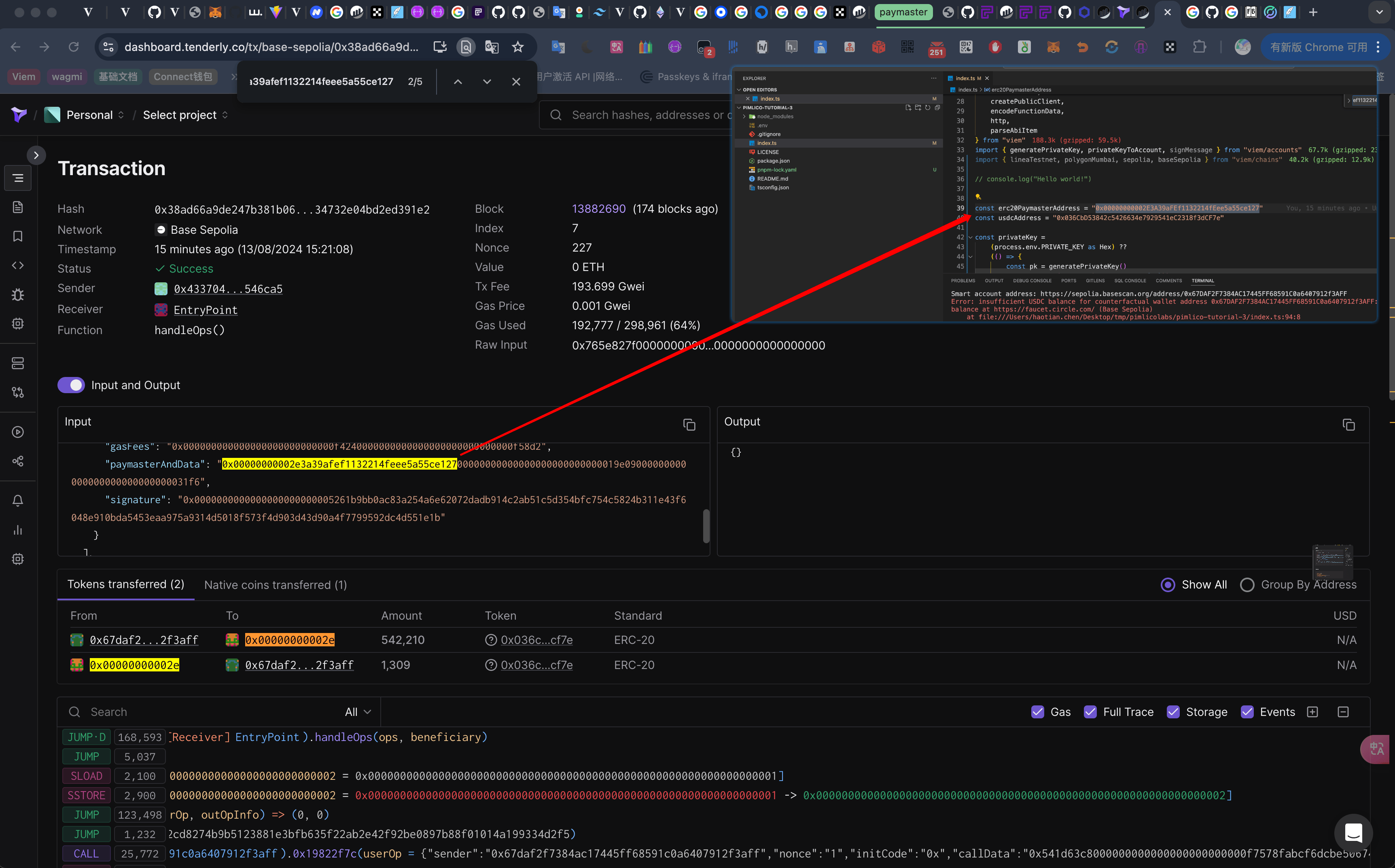The image size is (1395, 868).
Task: Open the server stack icon in sidebar
Action: [x=18, y=363]
